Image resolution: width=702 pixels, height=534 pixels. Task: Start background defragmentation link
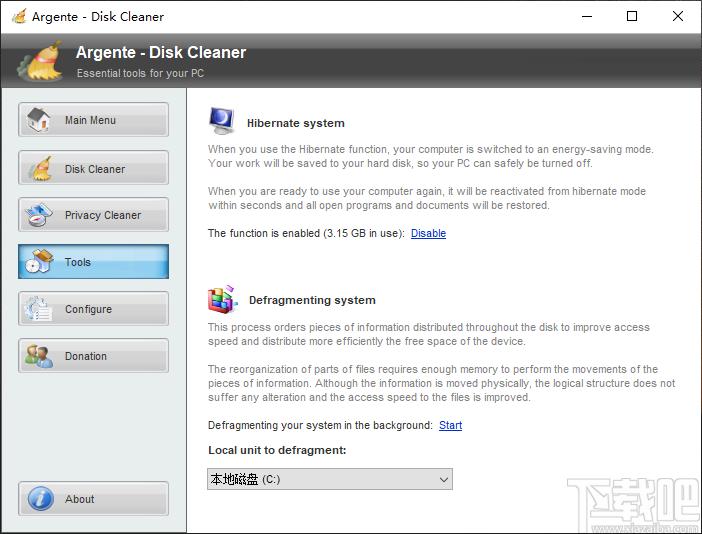[450, 425]
